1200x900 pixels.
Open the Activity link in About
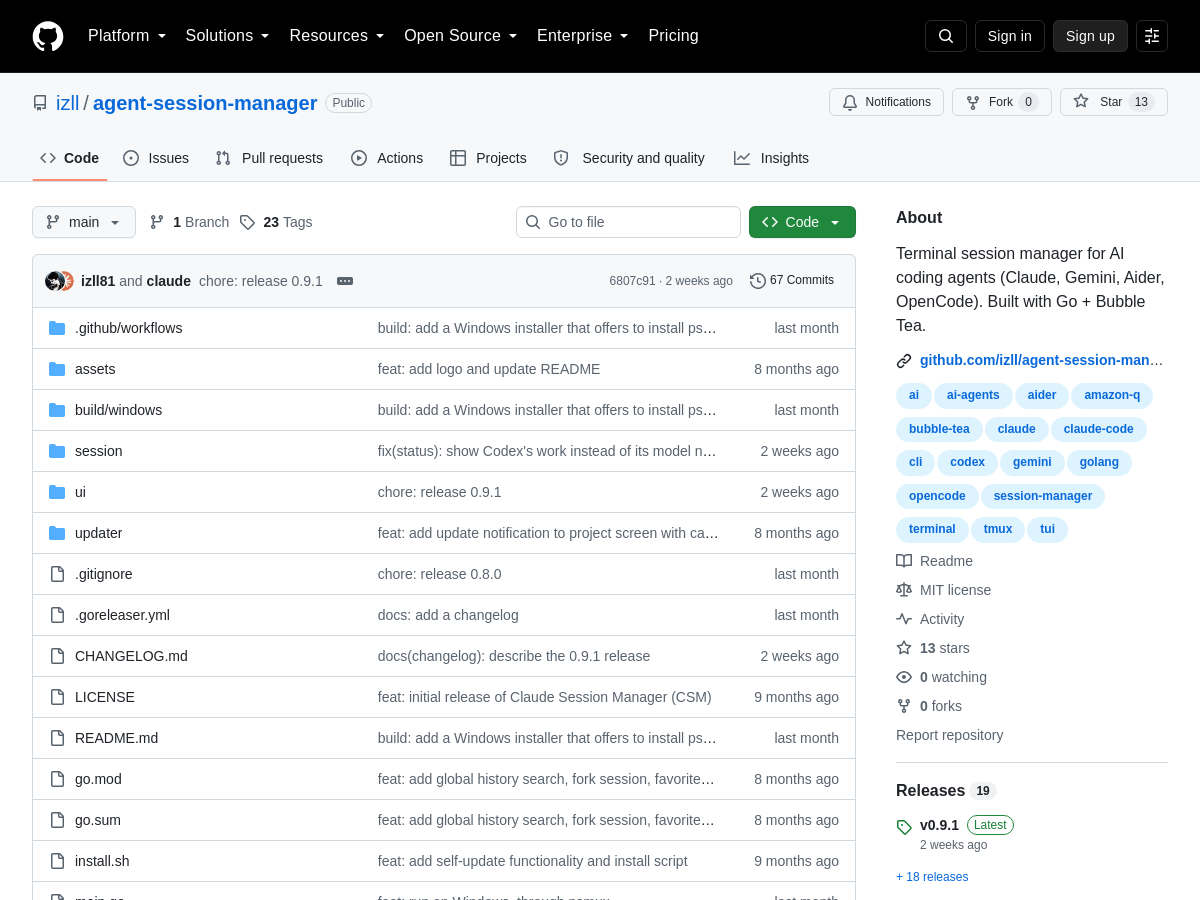(x=930, y=619)
